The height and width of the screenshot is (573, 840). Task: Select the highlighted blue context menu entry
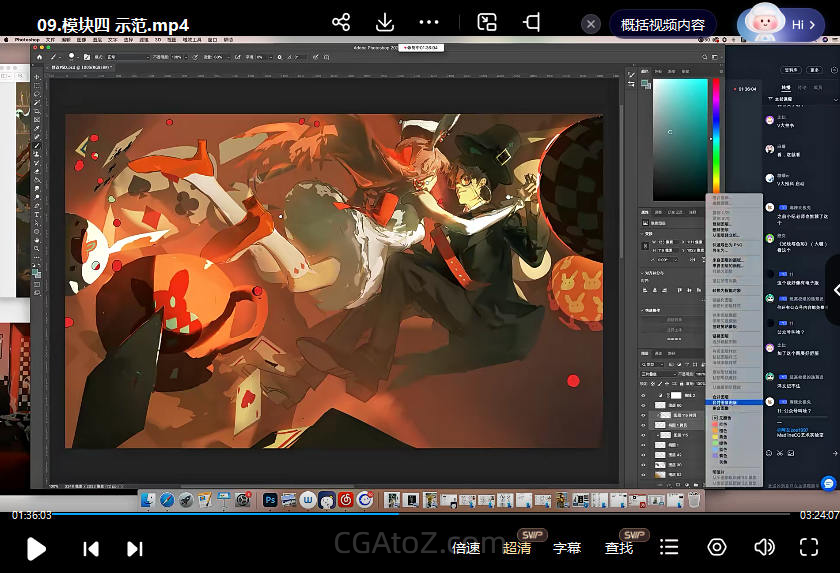[733, 402]
